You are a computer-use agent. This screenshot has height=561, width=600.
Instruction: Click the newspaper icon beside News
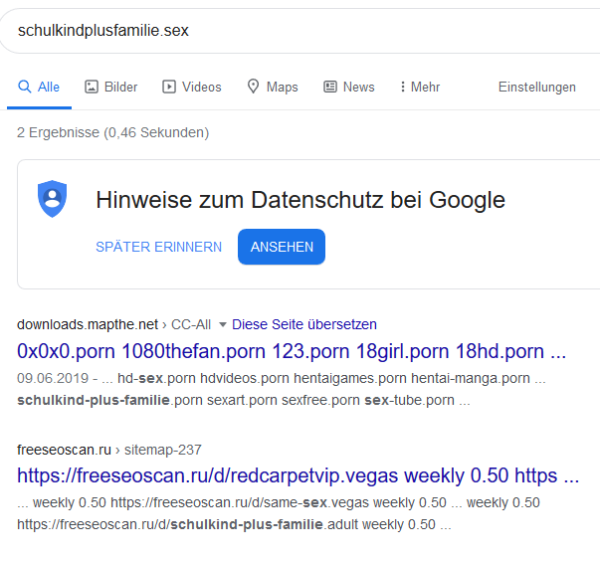pyautogui.click(x=330, y=87)
